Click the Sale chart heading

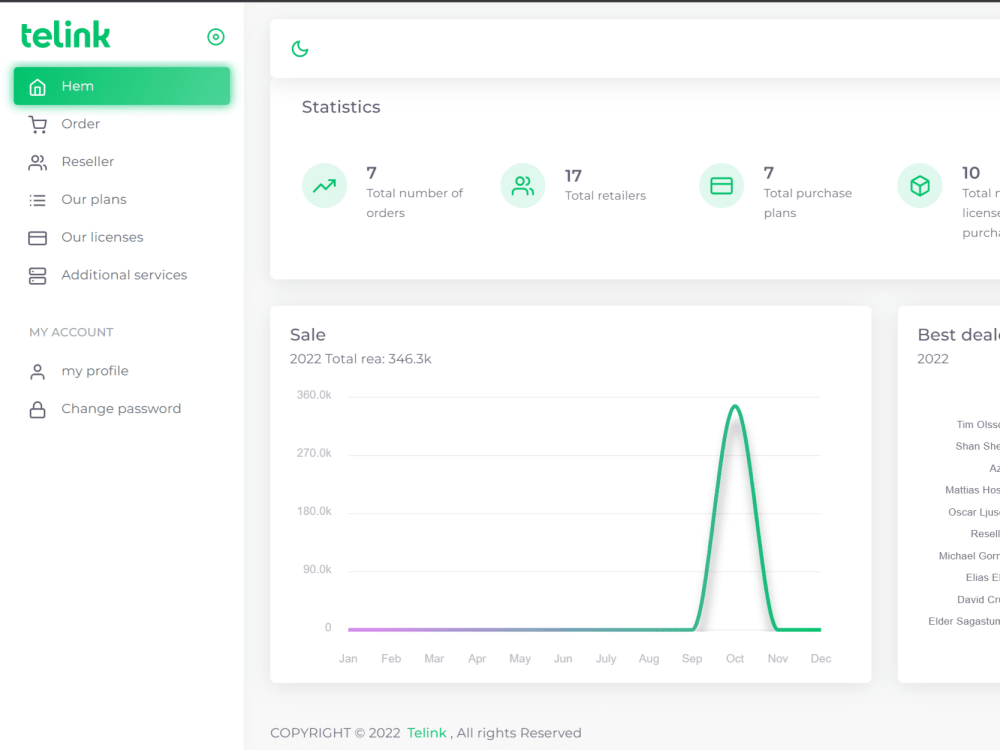point(307,335)
